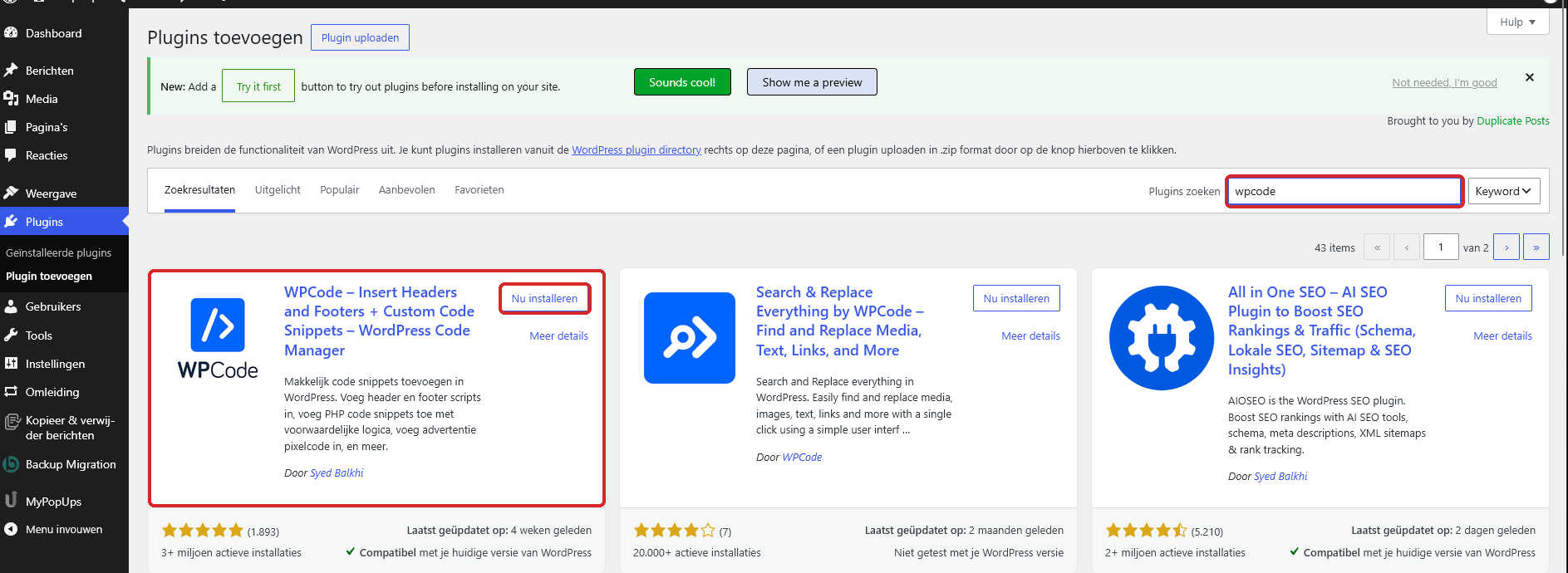Open Meer details for All in One SEO

click(1503, 335)
